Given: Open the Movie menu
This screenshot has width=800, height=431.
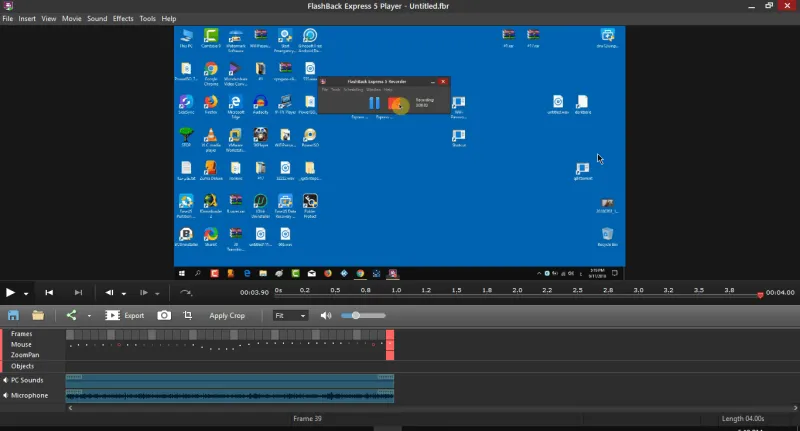Looking at the screenshot, I should pyautogui.click(x=72, y=18).
